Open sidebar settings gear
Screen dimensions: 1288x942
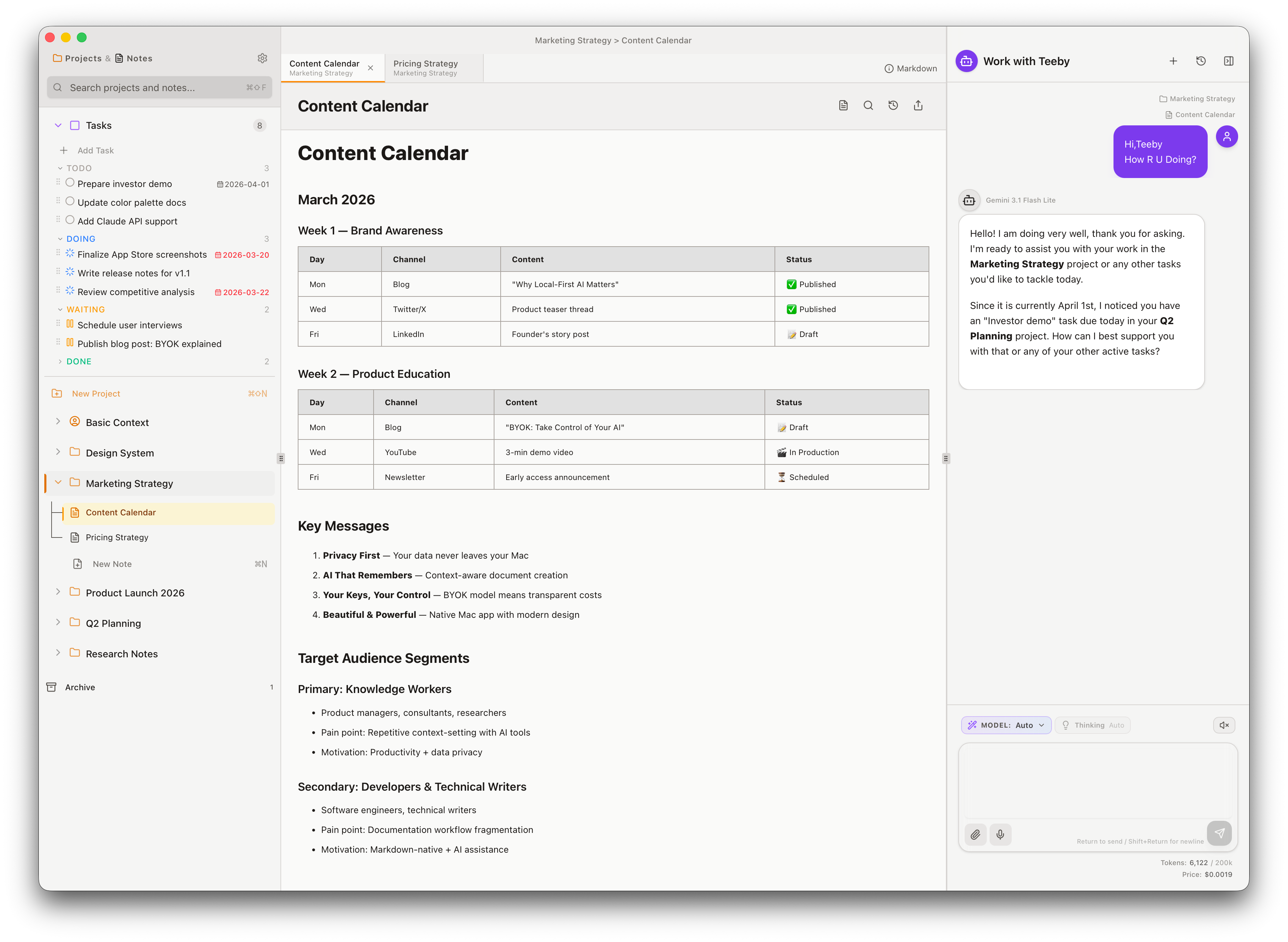(262, 58)
